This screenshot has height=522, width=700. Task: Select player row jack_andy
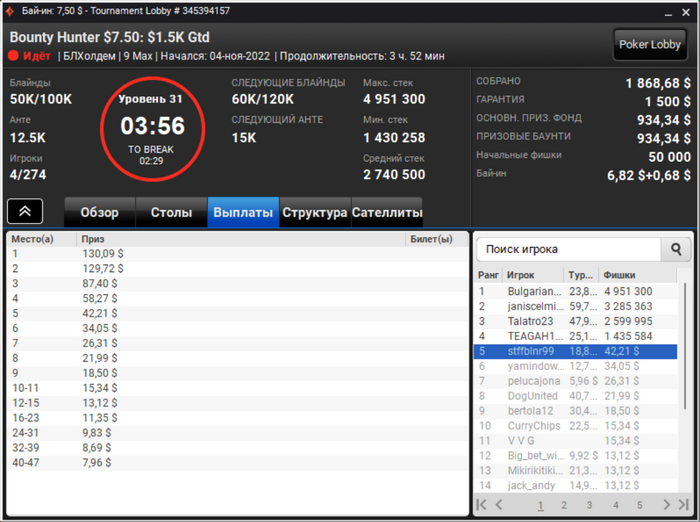click(x=575, y=485)
